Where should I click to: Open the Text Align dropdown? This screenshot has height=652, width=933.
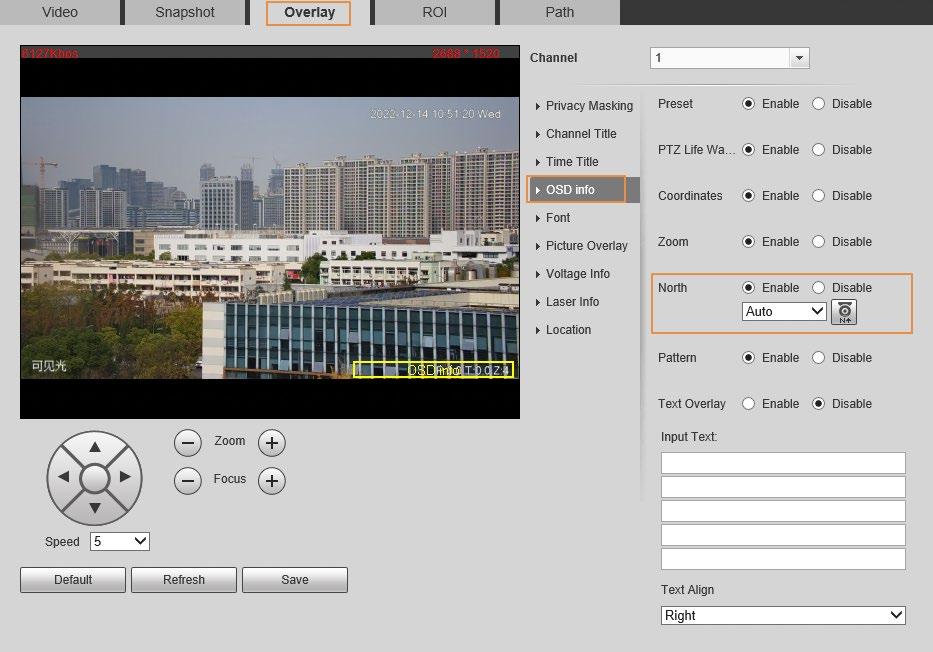pyautogui.click(x=783, y=615)
